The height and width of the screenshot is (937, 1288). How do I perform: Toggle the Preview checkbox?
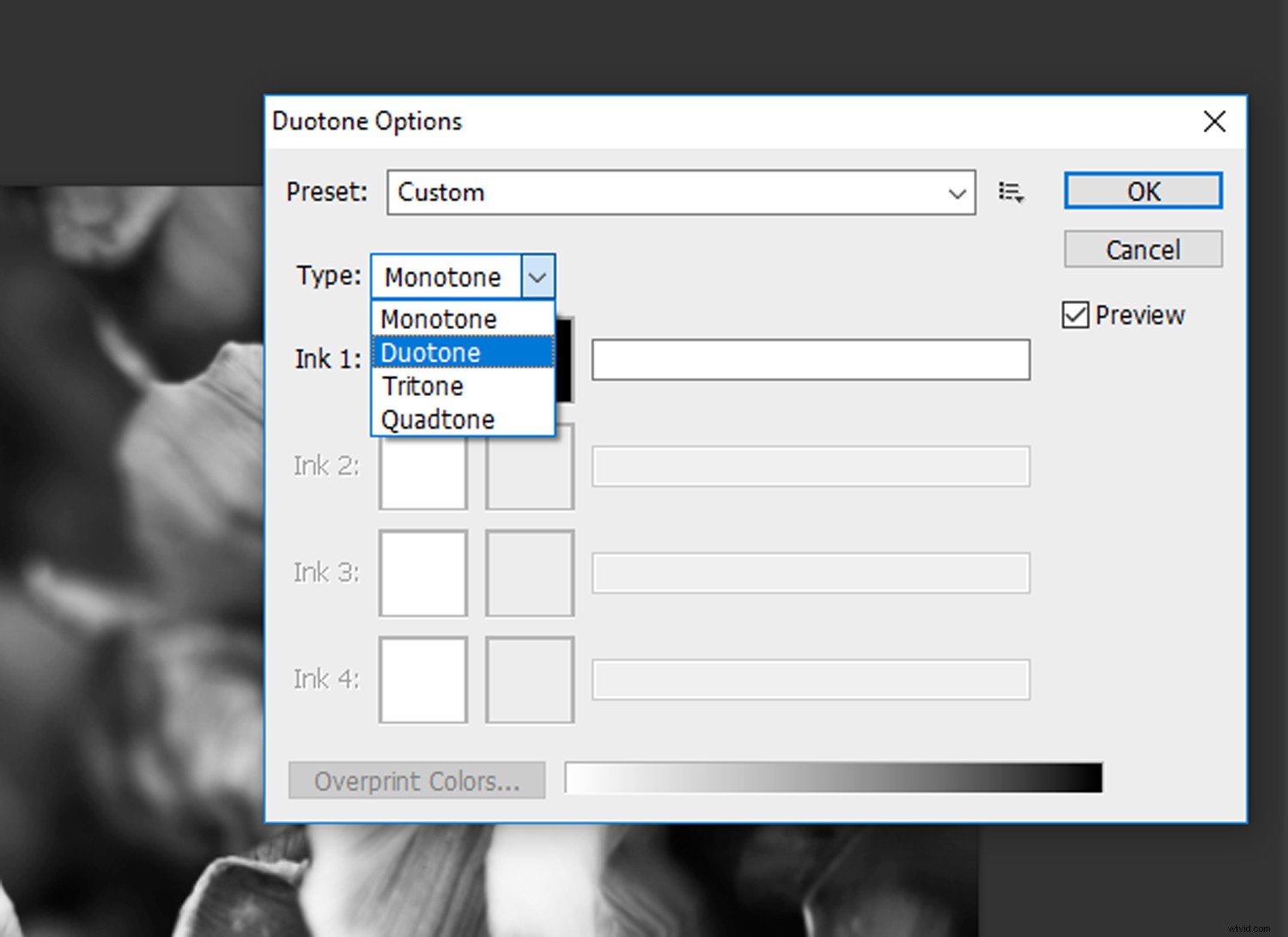1075,314
